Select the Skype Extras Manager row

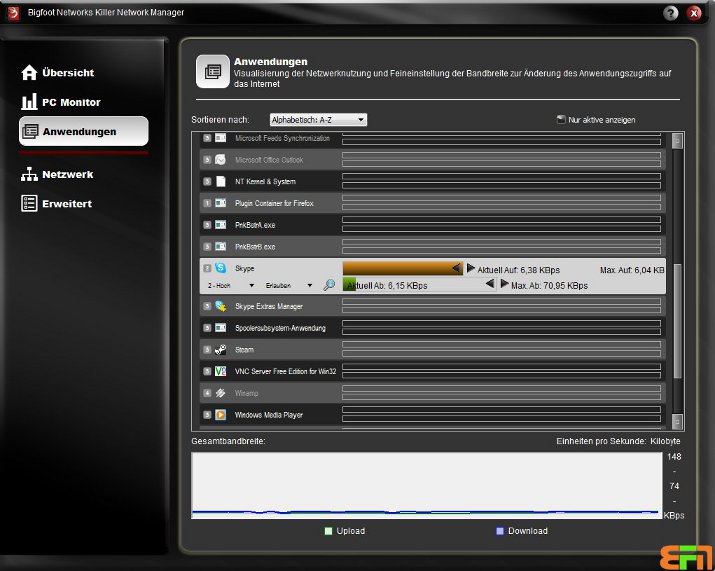[x=433, y=306]
